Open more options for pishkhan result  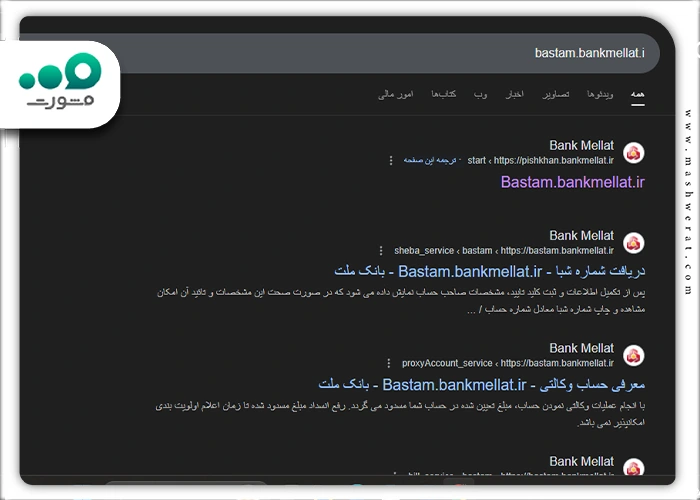click(391, 160)
